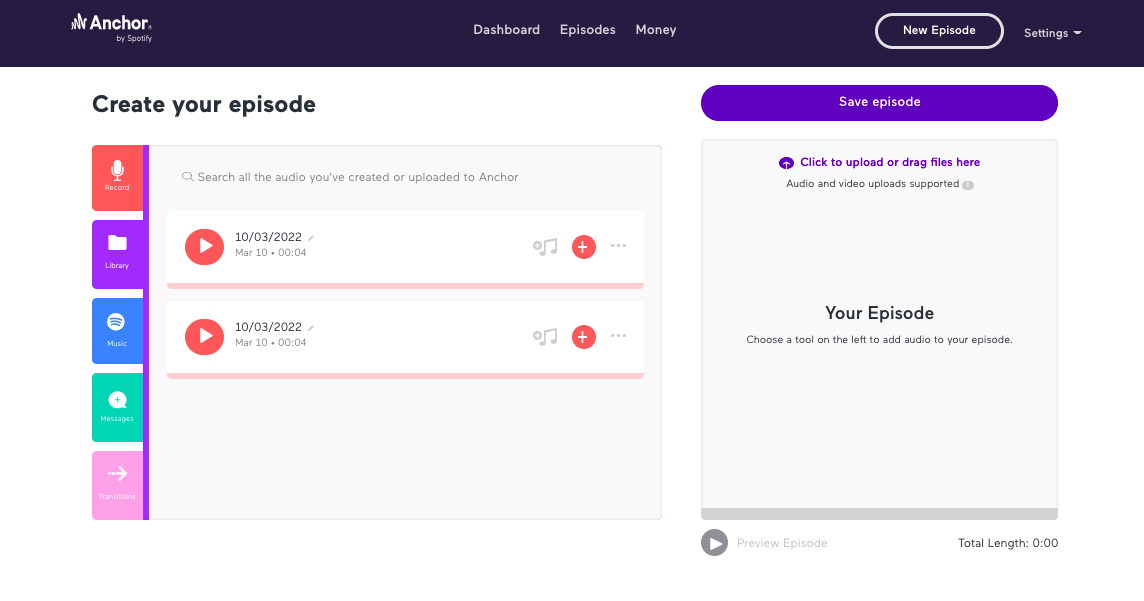Open the Record tool in sidebar
This screenshot has height=601, width=1144.
click(x=117, y=177)
